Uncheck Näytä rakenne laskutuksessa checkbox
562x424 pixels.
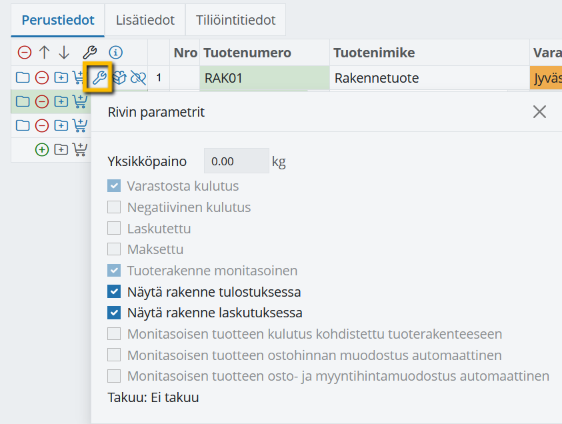tap(114, 313)
